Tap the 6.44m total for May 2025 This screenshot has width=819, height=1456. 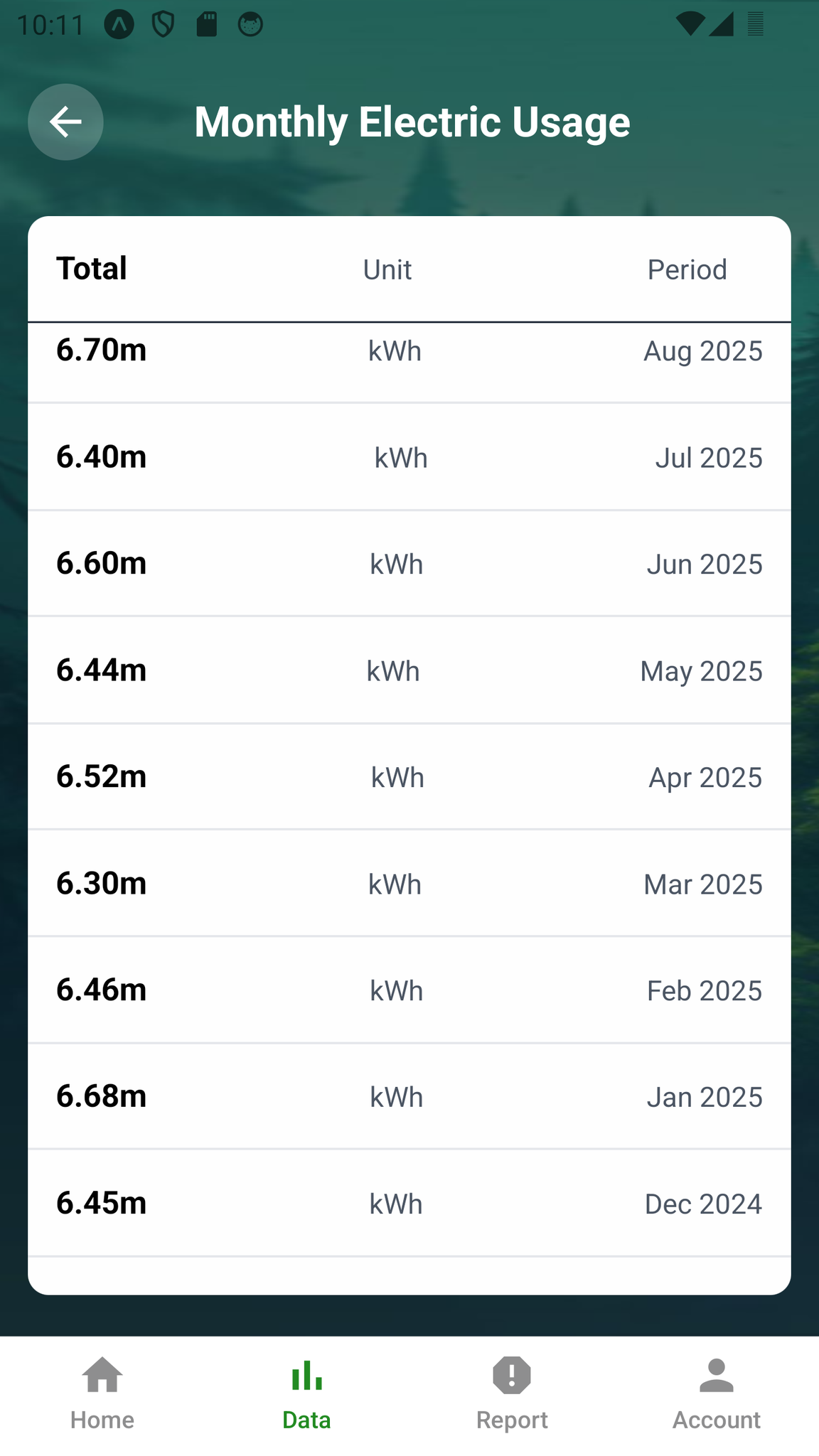[102, 670]
